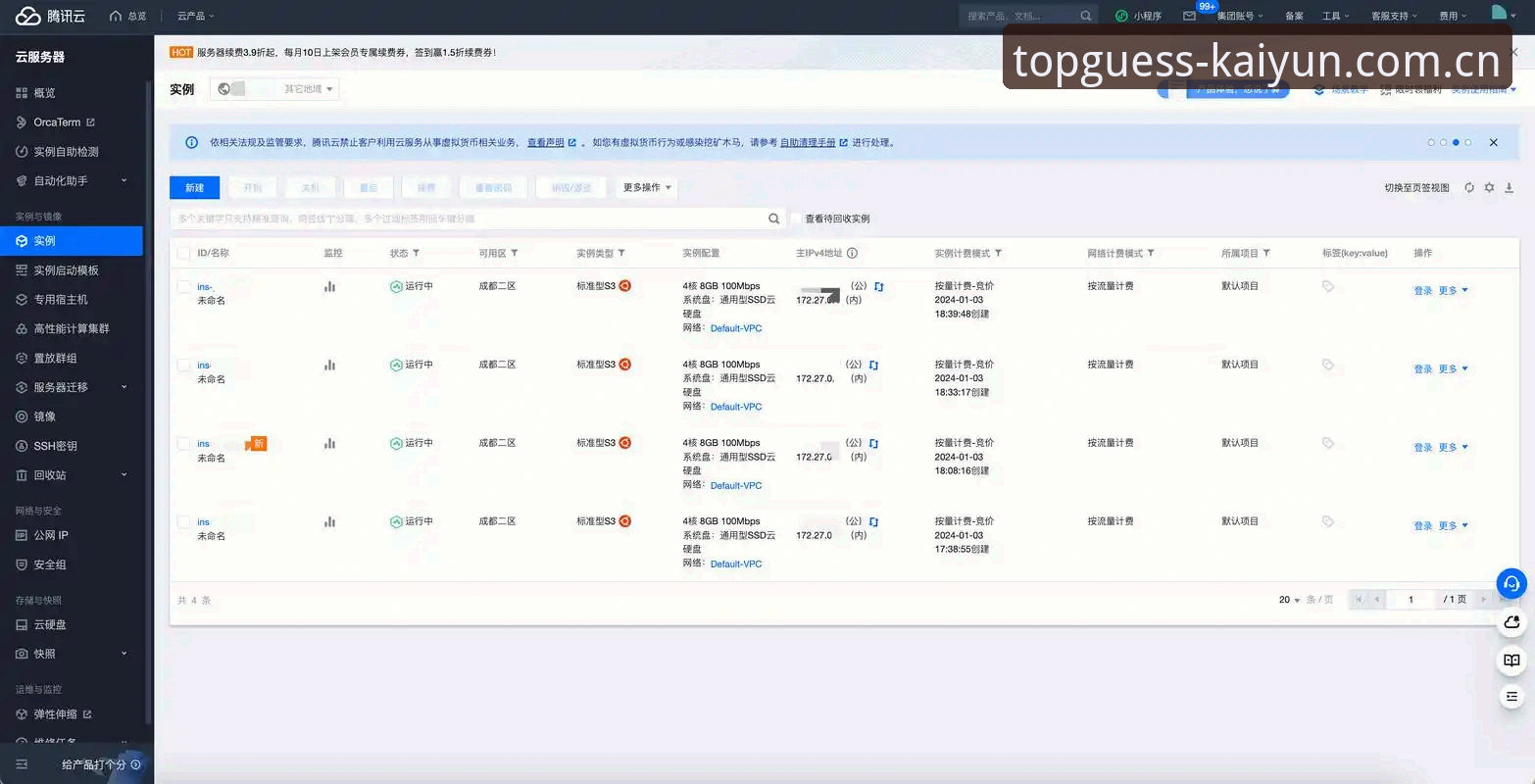1535x784 pixels.
Task: Click the refresh list icon
Action: coord(1469,187)
